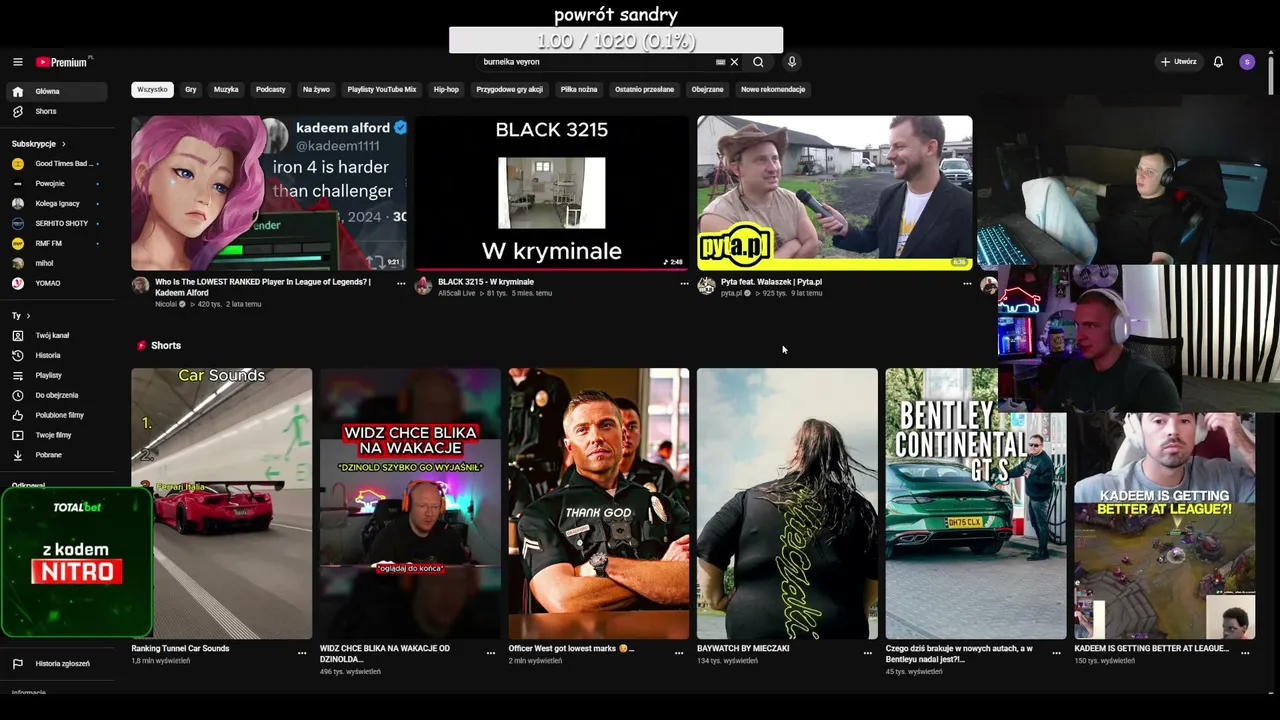Viewport: 1280px width, 720px height.
Task: Open 'Polubione filmy' liked videos
Action: pos(57,415)
